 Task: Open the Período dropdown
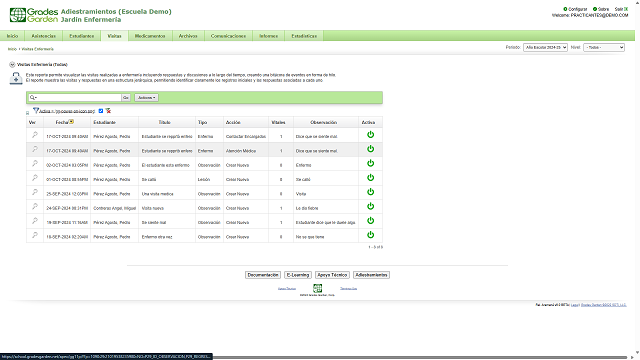click(x=545, y=47)
